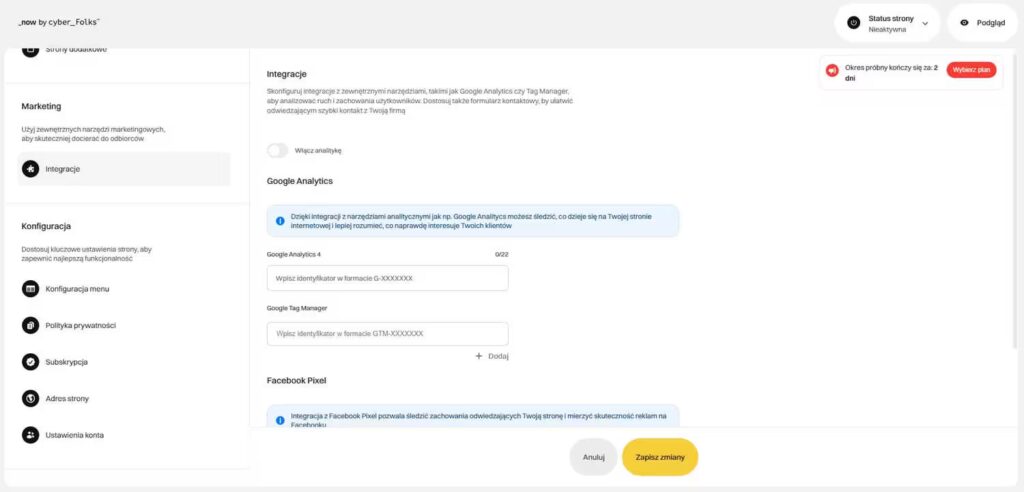Open the Subskrypcja section
Image resolution: width=1024 pixels, height=492 pixels.
coord(67,362)
